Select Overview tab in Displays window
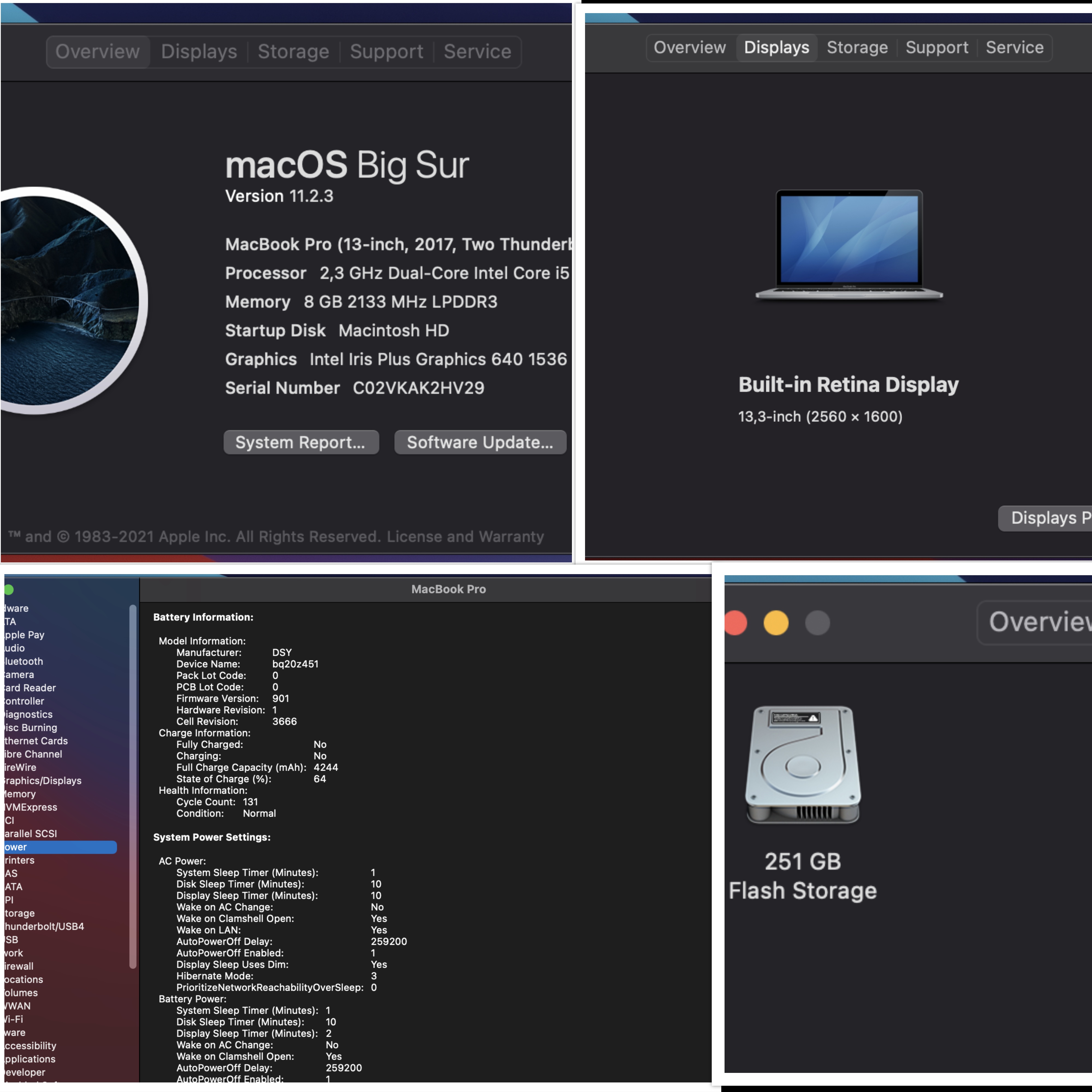 click(690, 48)
